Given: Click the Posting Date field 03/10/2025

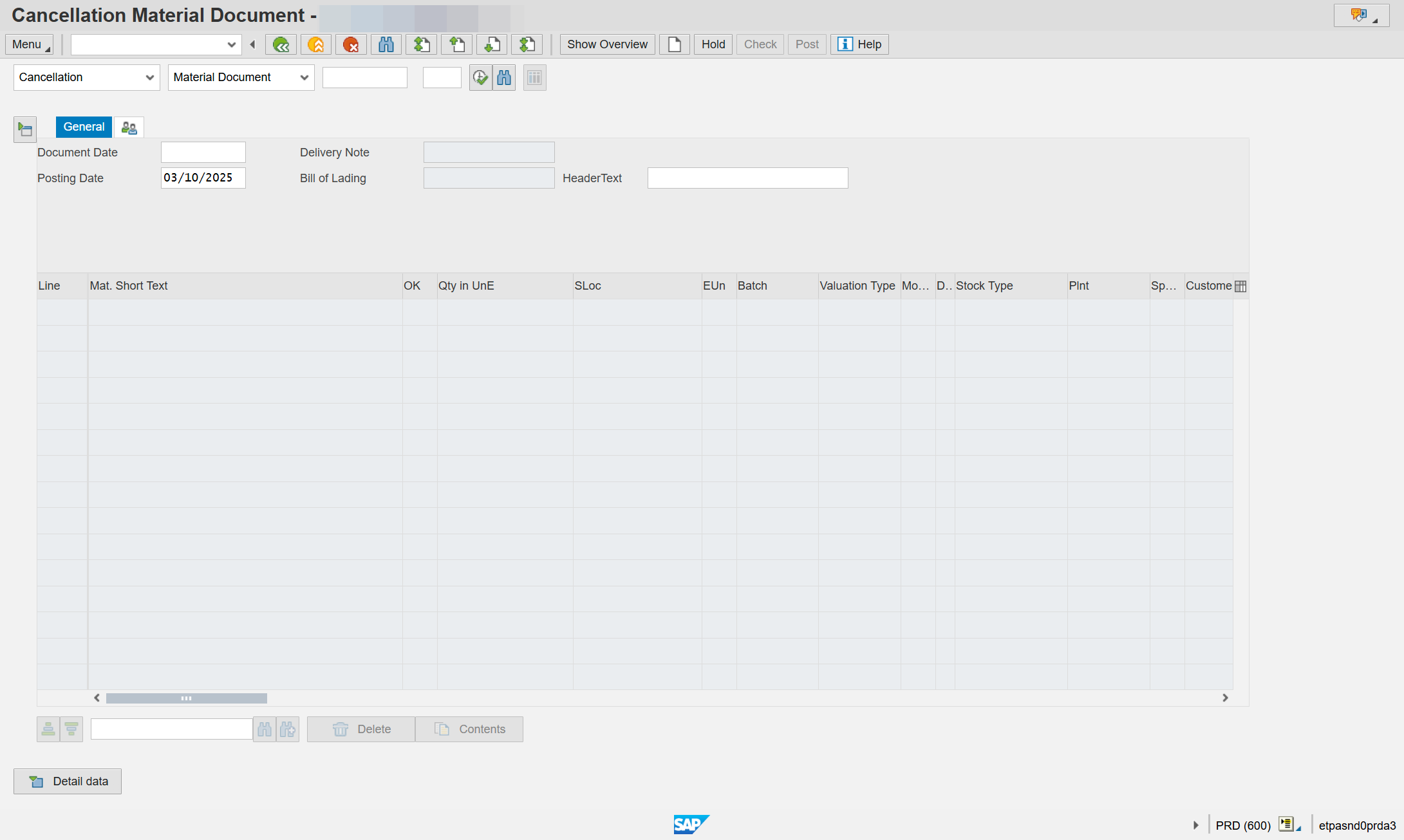Looking at the screenshot, I should (x=203, y=178).
